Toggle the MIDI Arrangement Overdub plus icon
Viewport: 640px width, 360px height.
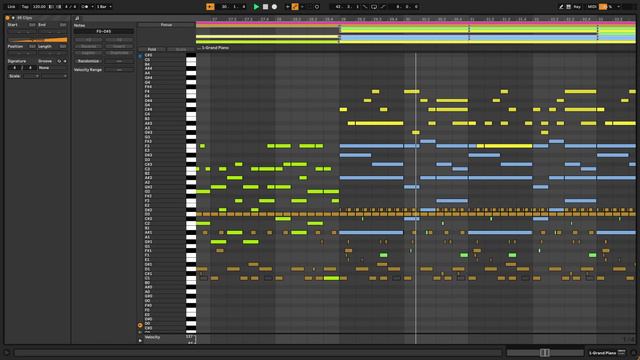point(288,7)
